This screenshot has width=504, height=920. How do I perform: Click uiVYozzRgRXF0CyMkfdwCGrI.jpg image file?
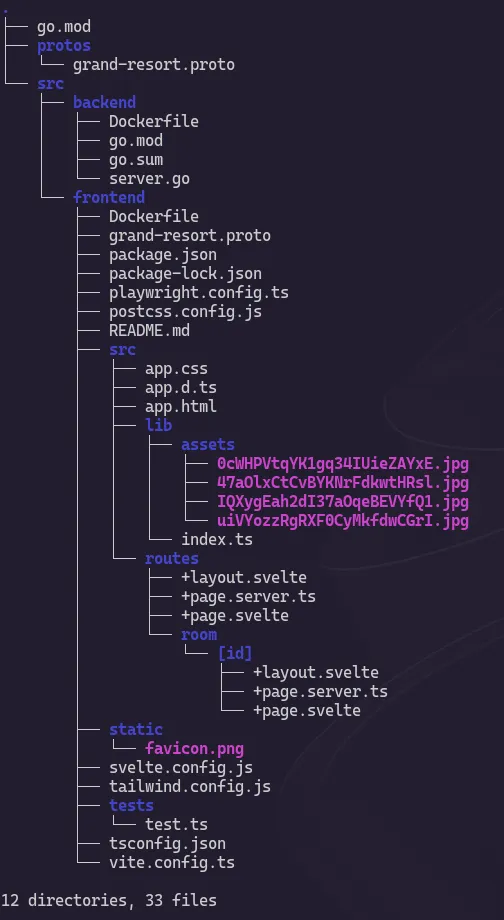343,521
